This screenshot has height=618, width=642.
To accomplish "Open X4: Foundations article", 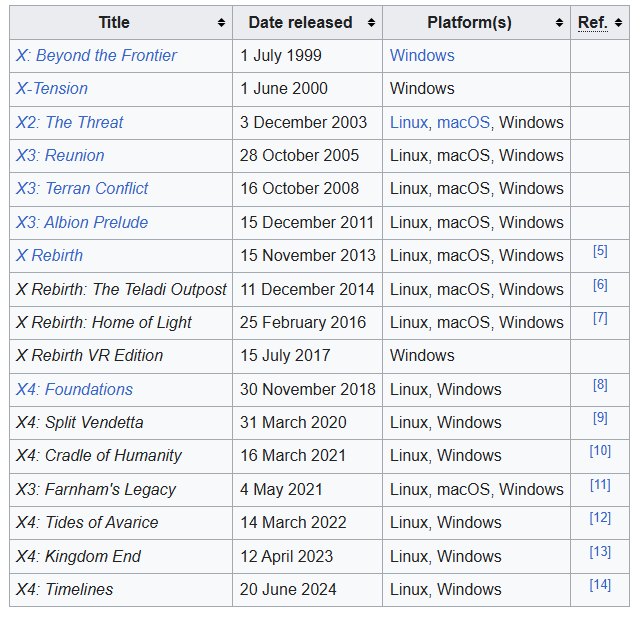I will click(75, 389).
